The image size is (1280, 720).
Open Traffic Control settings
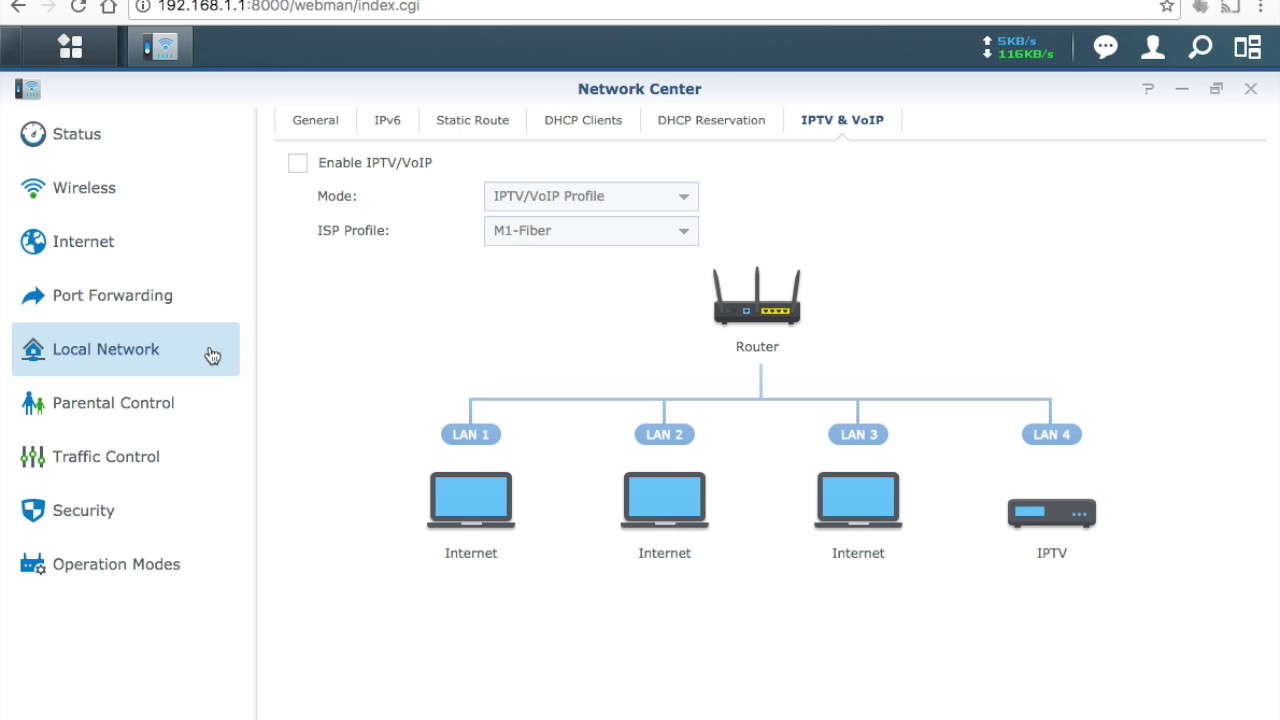coord(126,457)
